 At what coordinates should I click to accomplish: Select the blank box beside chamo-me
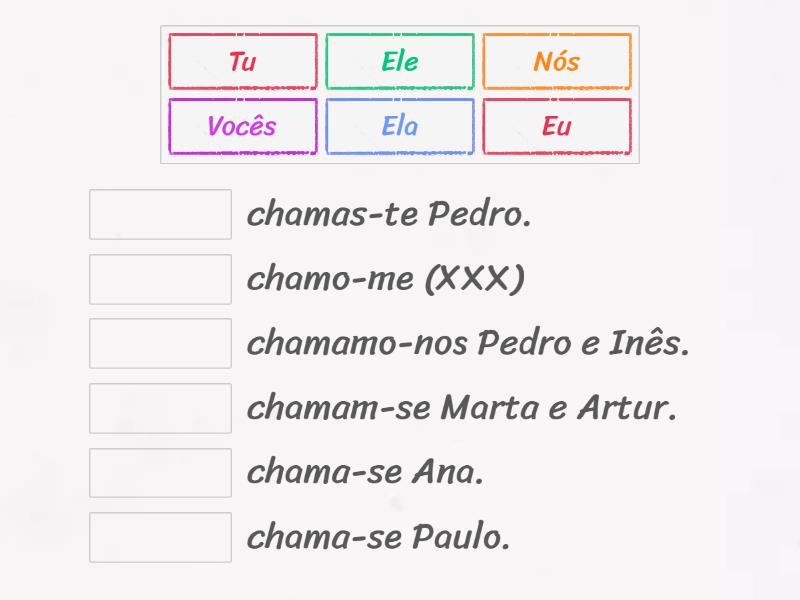(x=160, y=279)
